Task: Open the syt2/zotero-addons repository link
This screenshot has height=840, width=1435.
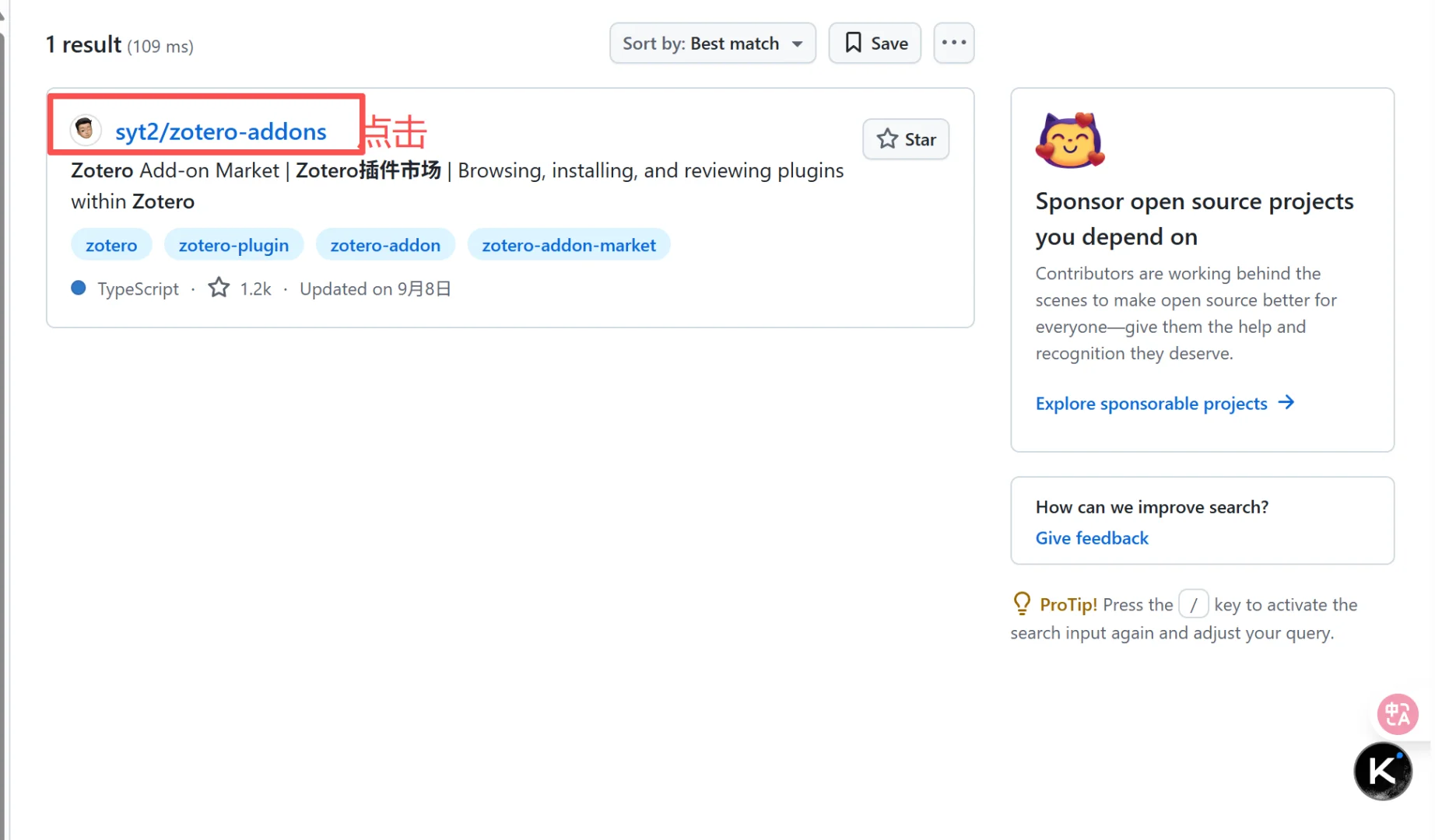Action: pos(220,131)
